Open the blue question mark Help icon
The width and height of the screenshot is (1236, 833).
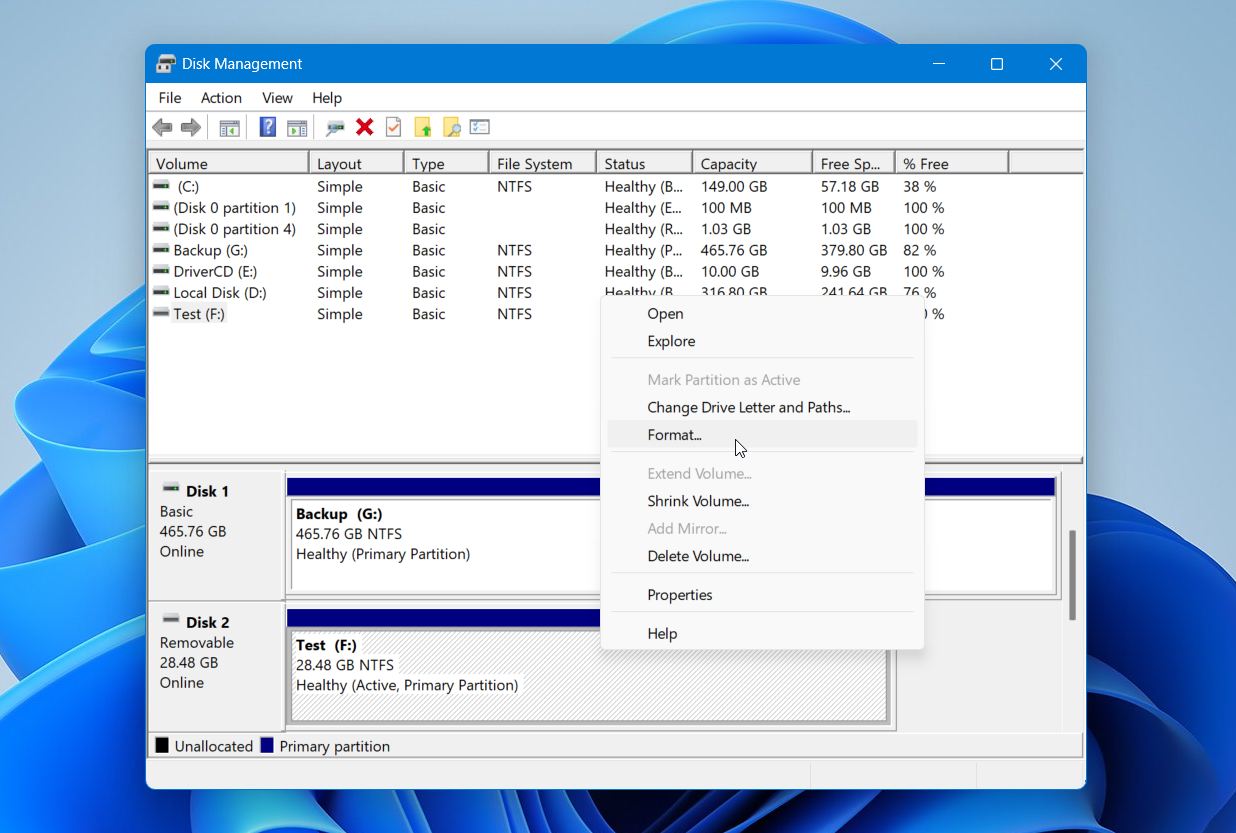coord(268,127)
